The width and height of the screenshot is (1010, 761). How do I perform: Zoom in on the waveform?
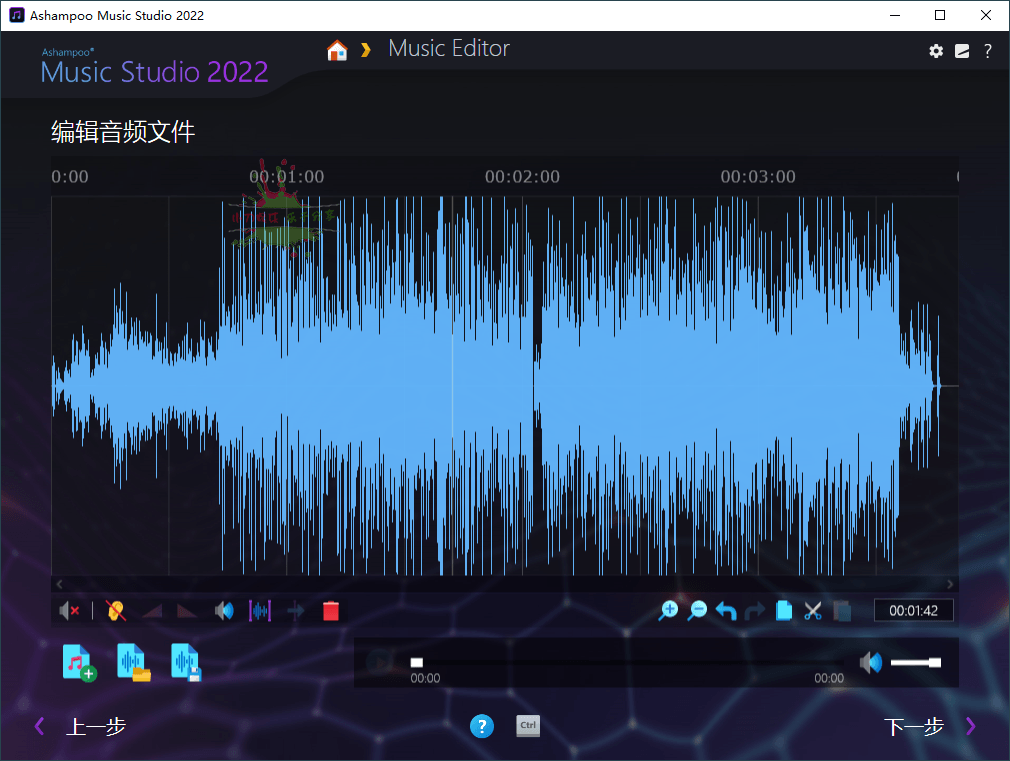[x=668, y=611]
